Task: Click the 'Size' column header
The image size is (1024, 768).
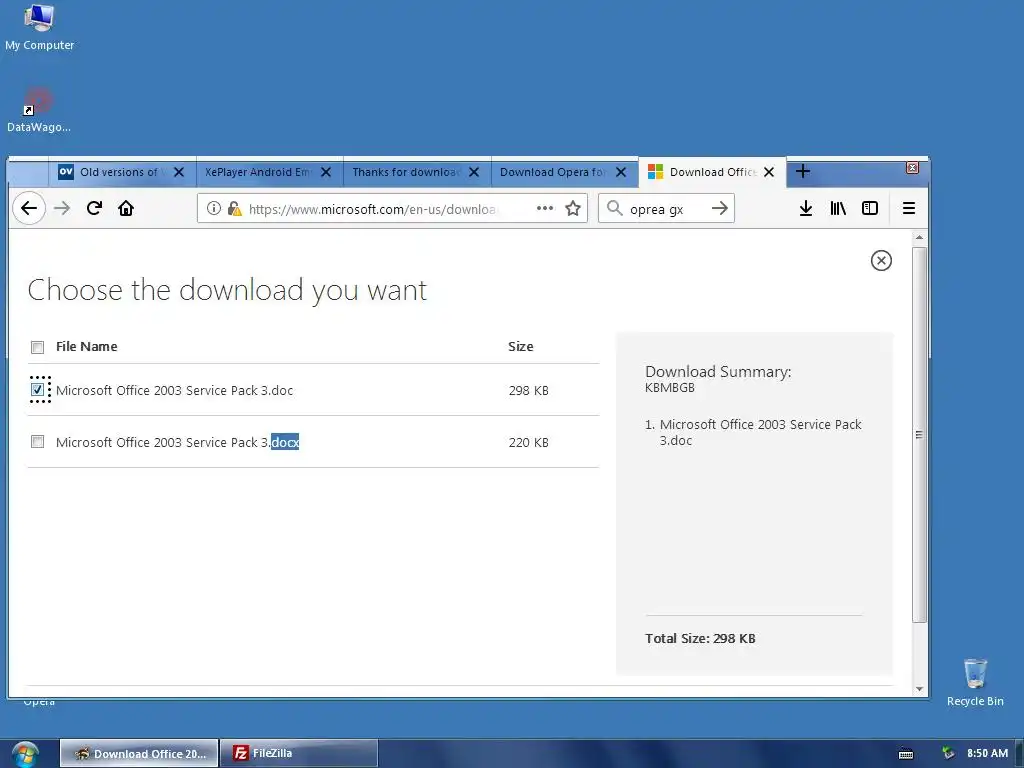Action: [520, 347]
